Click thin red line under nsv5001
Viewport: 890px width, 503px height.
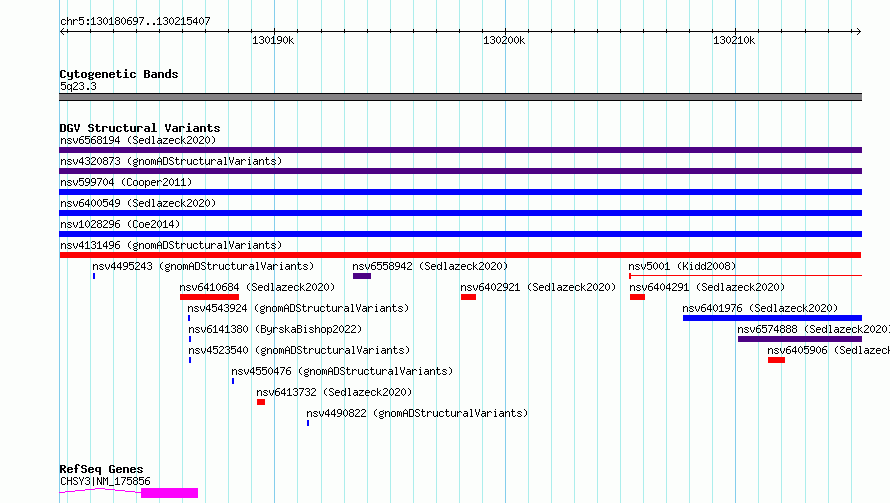click(745, 276)
